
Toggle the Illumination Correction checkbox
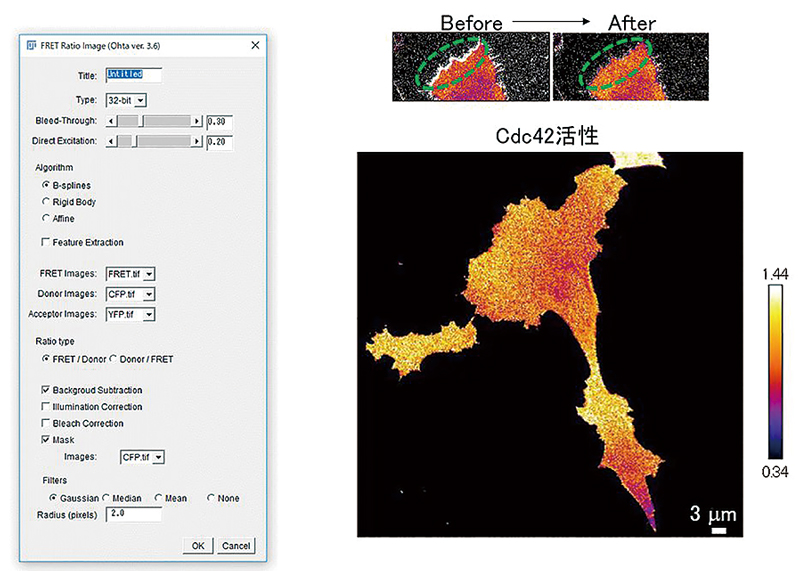coord(45,407)
